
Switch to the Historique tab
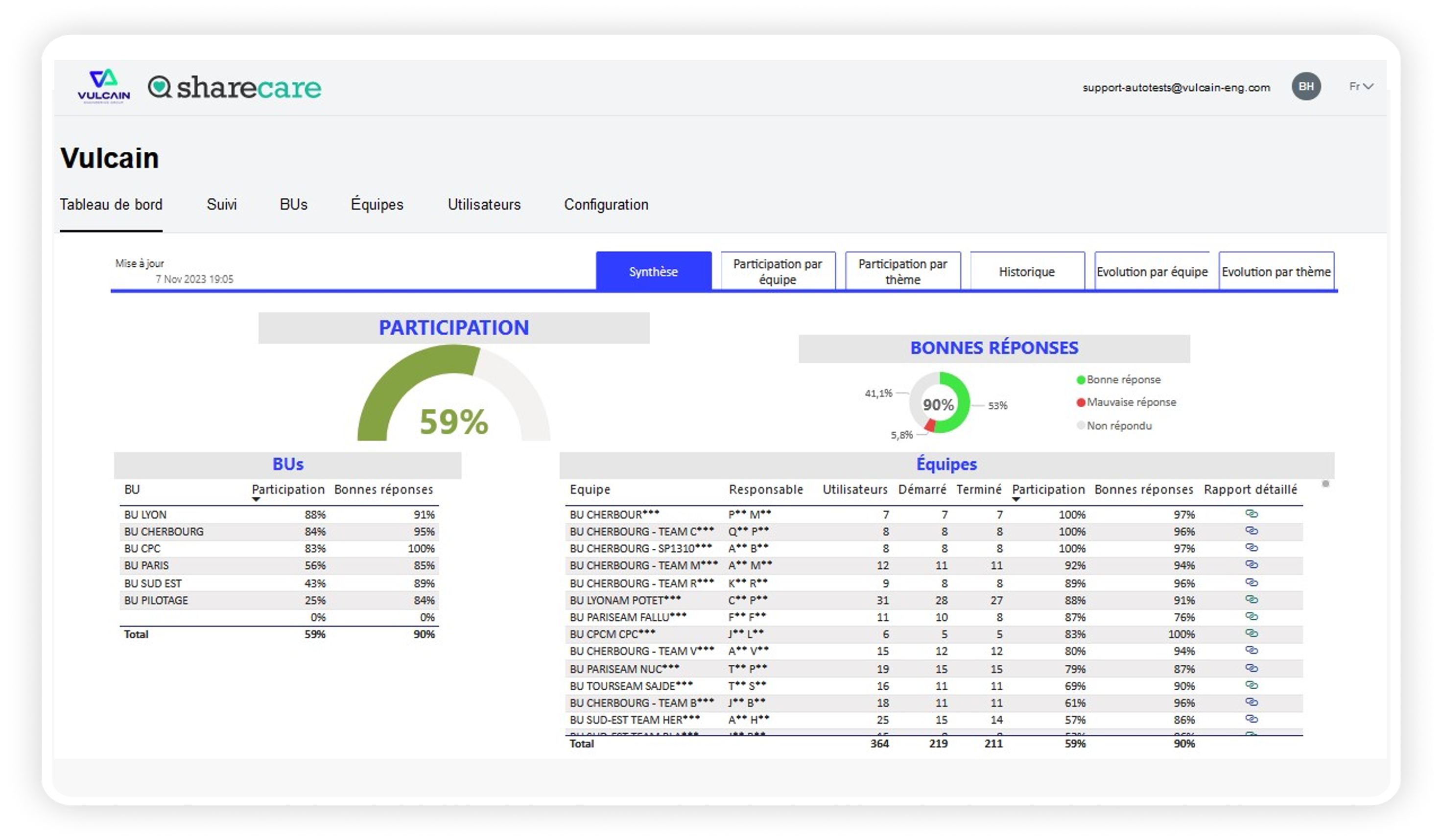click(1026, 272)
